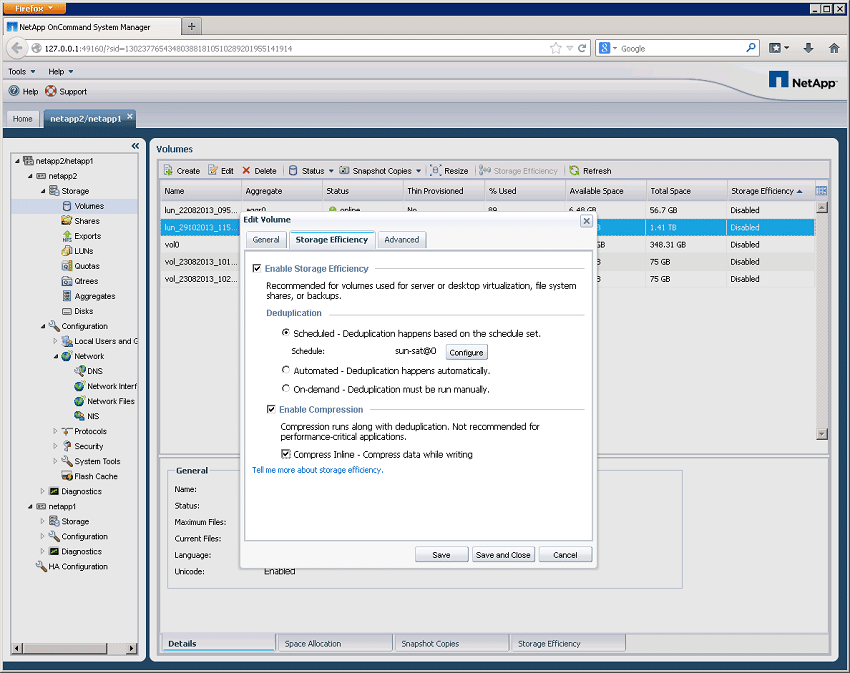Open the Help menu dropdown
This screenshot has height=673, width=850.
click(61, 72)
